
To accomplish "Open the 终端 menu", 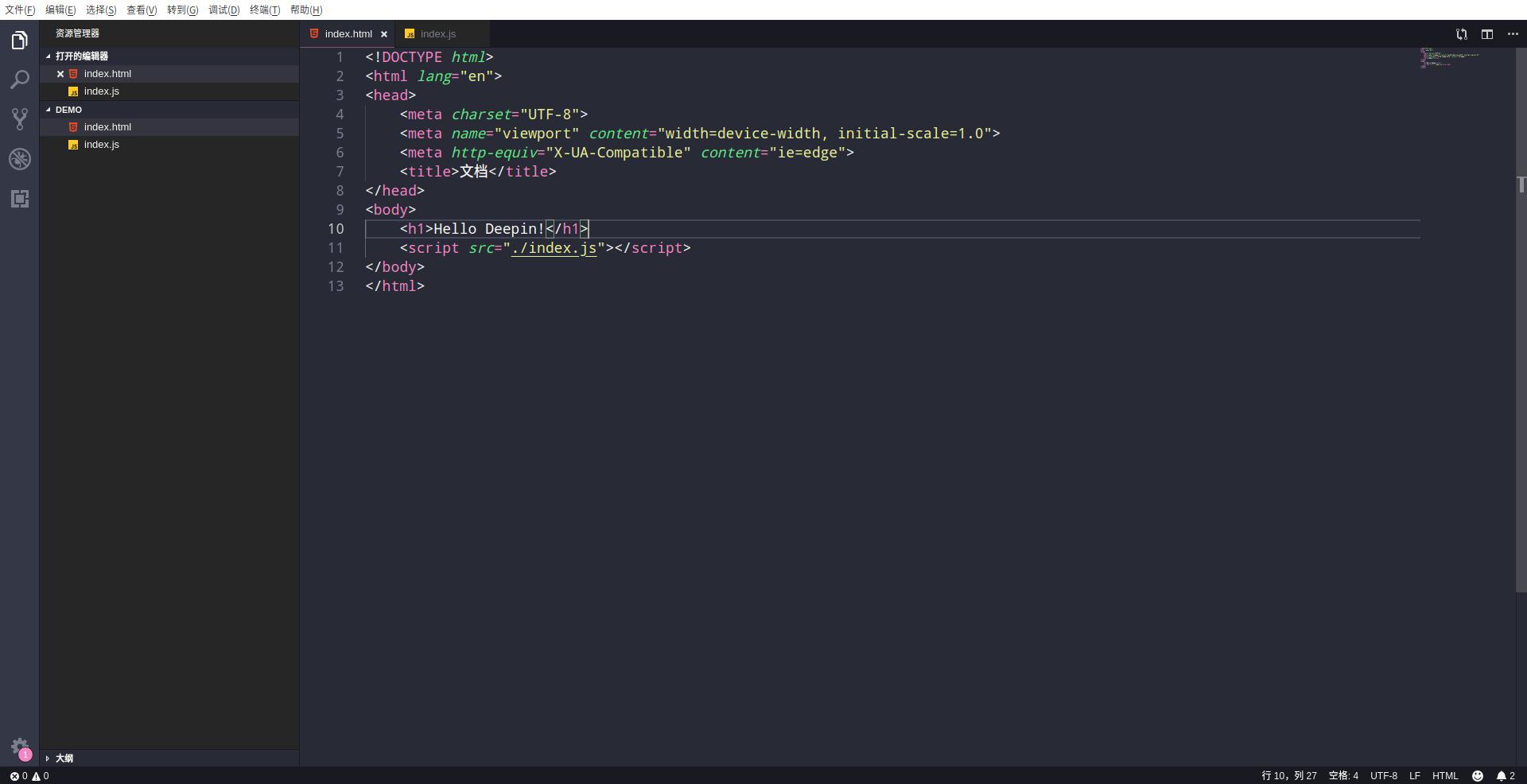I will [263, 10].
